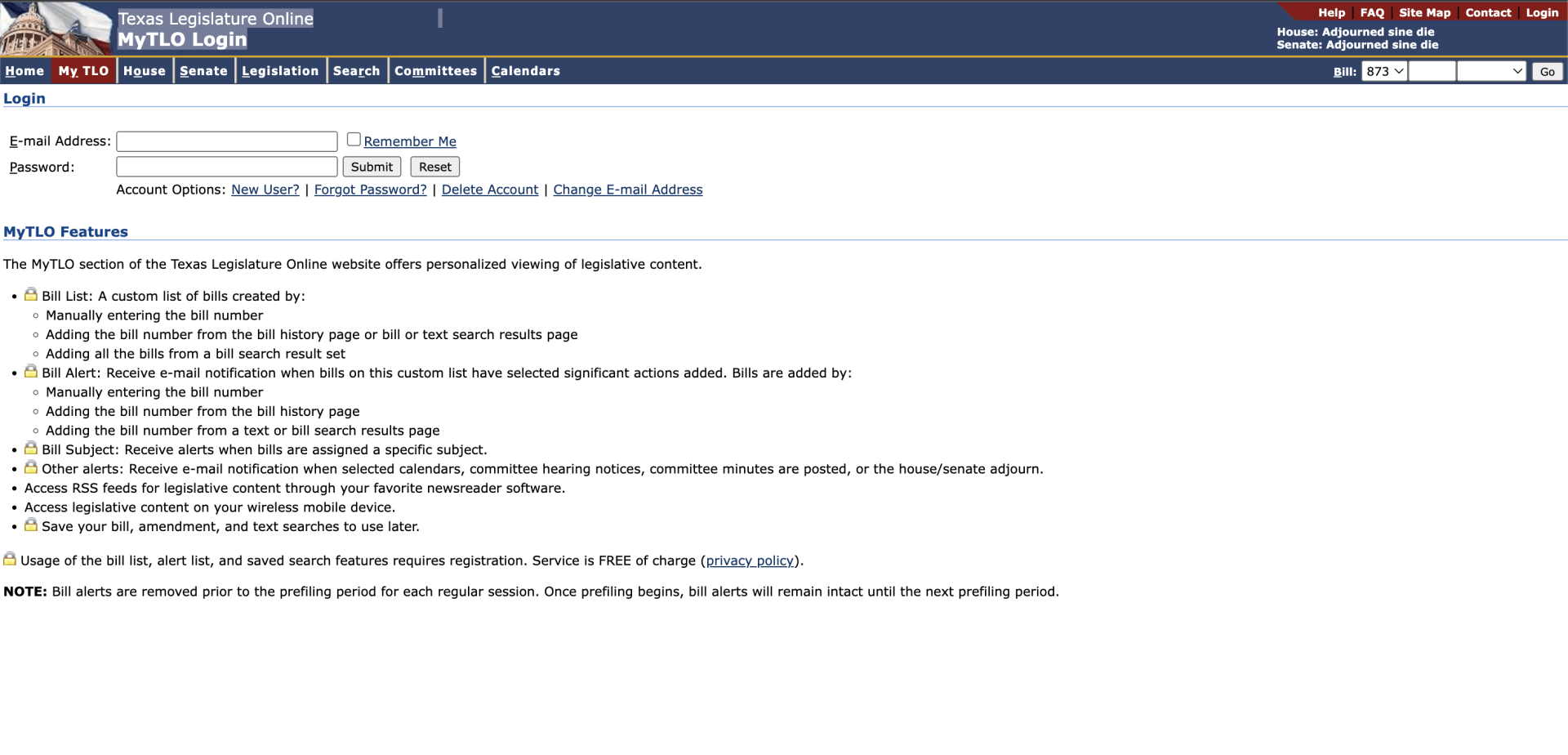The height and width of the screenshot is (755, 1568).
Task: Go to the Senate menu tab
Action: pyautogui.click(x=203, y=71)
